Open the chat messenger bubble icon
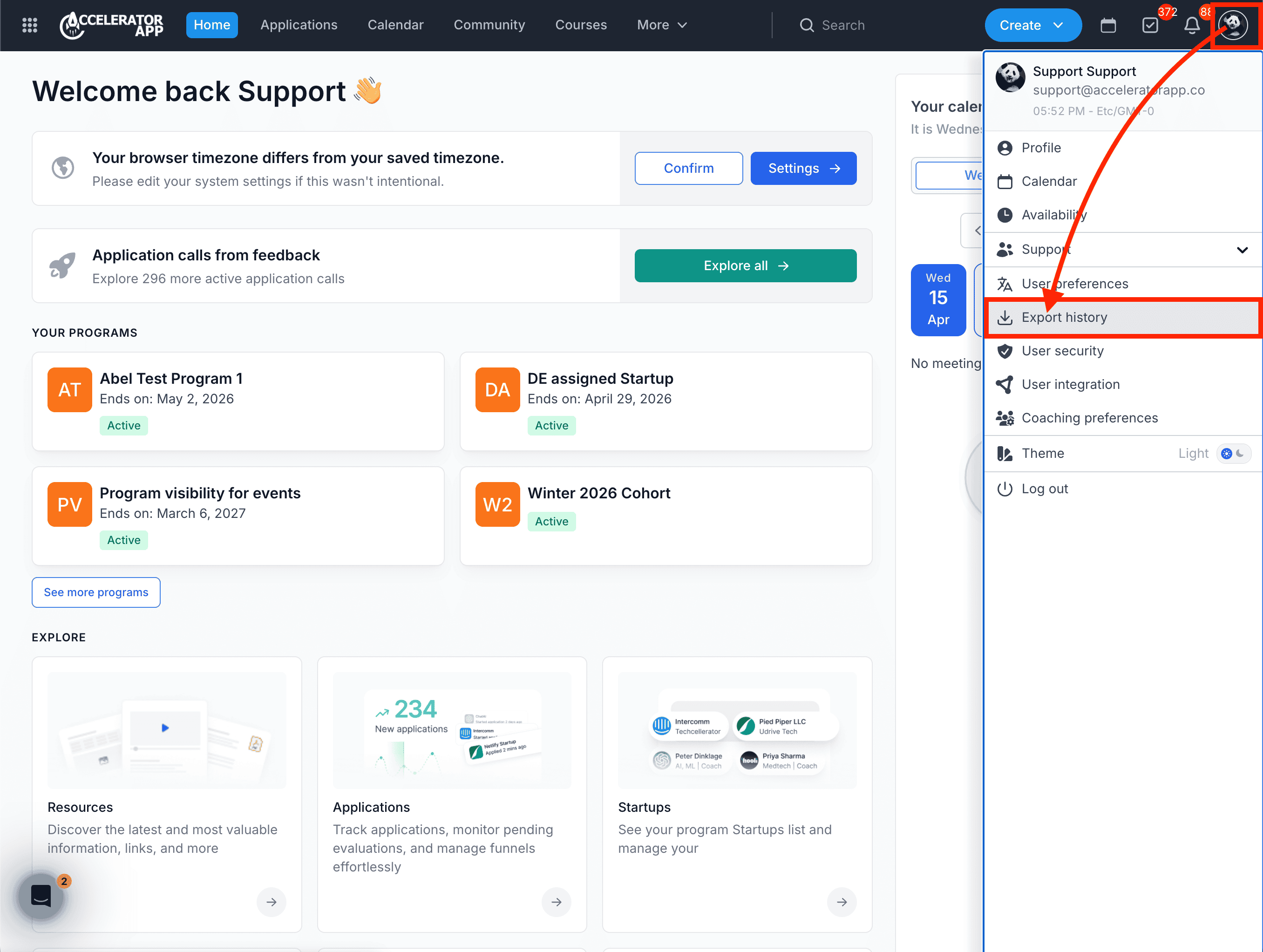The width and height of the screenshot is (1263, 952). (41, 896)
